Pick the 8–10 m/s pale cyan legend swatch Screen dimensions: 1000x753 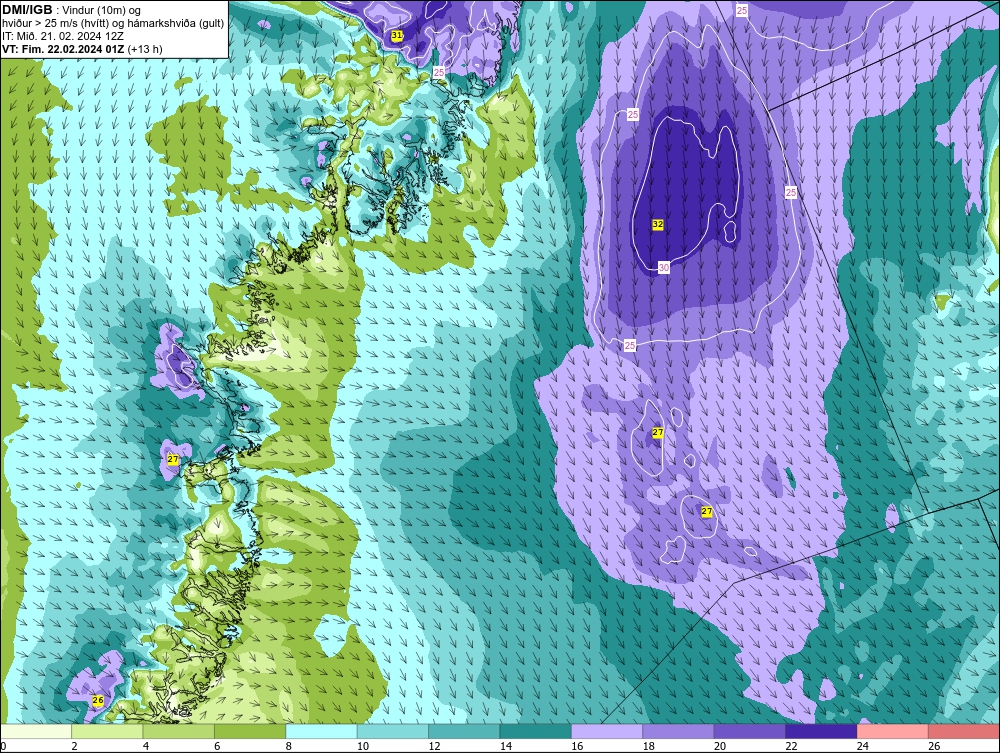tap(322, 731)
